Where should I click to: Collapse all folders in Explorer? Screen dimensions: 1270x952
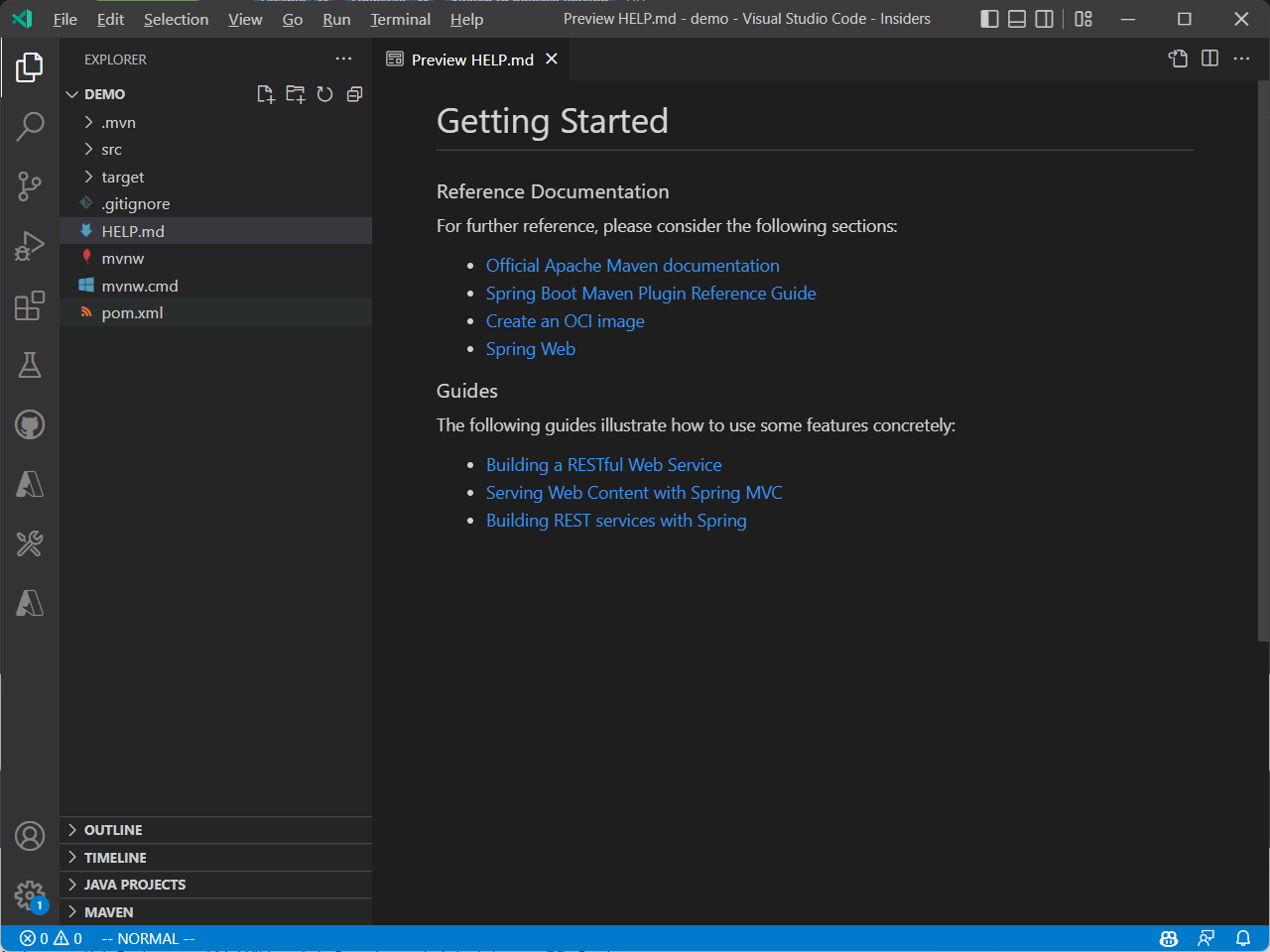pyautogui.click(x=354, y=93)
